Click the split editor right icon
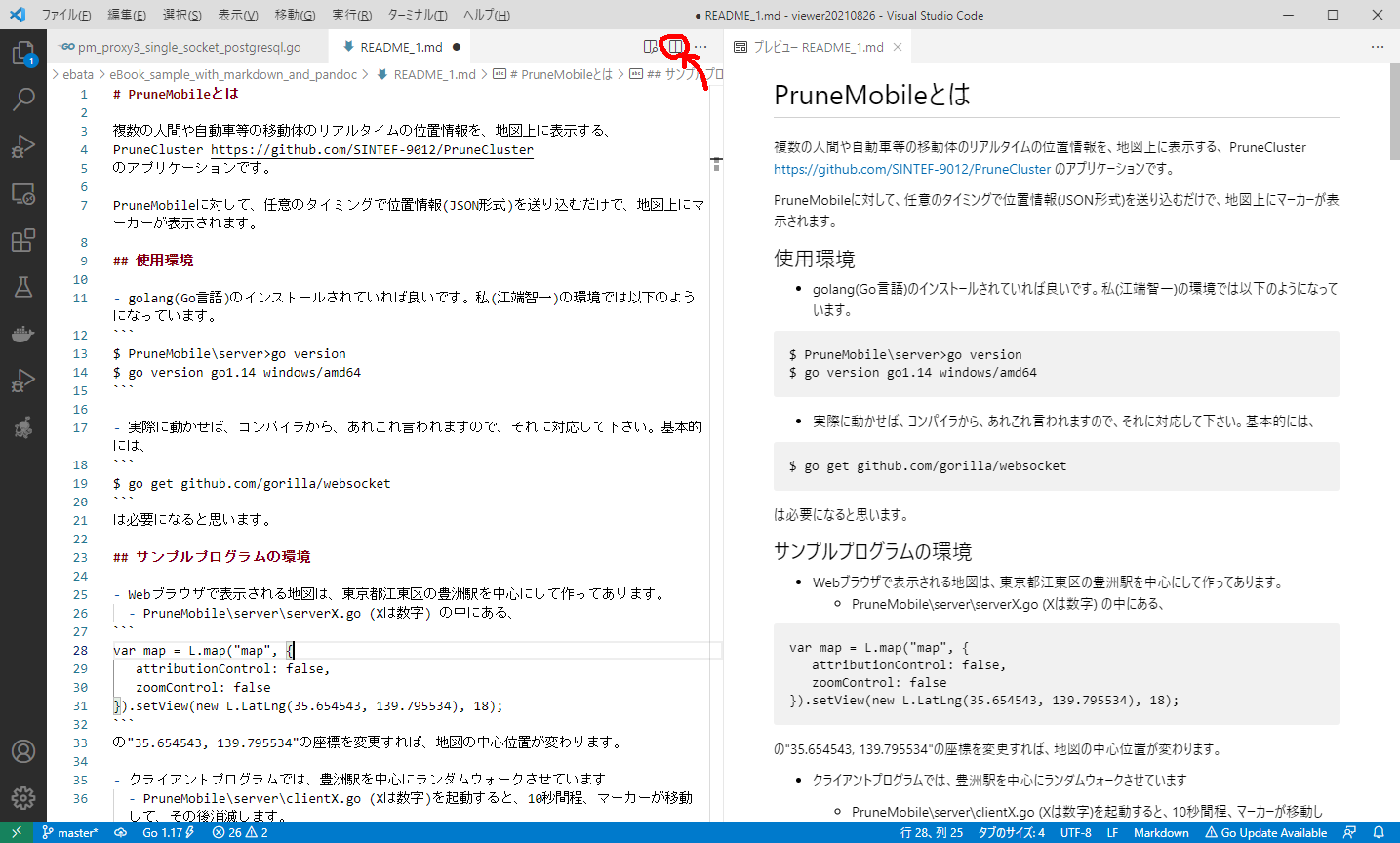 (x=675, y=47)
